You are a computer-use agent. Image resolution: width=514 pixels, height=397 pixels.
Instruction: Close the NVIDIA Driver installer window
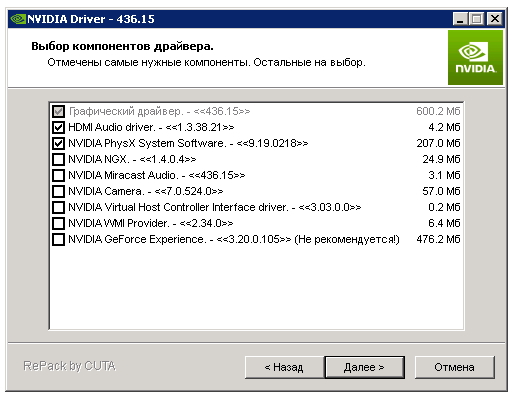495,19
